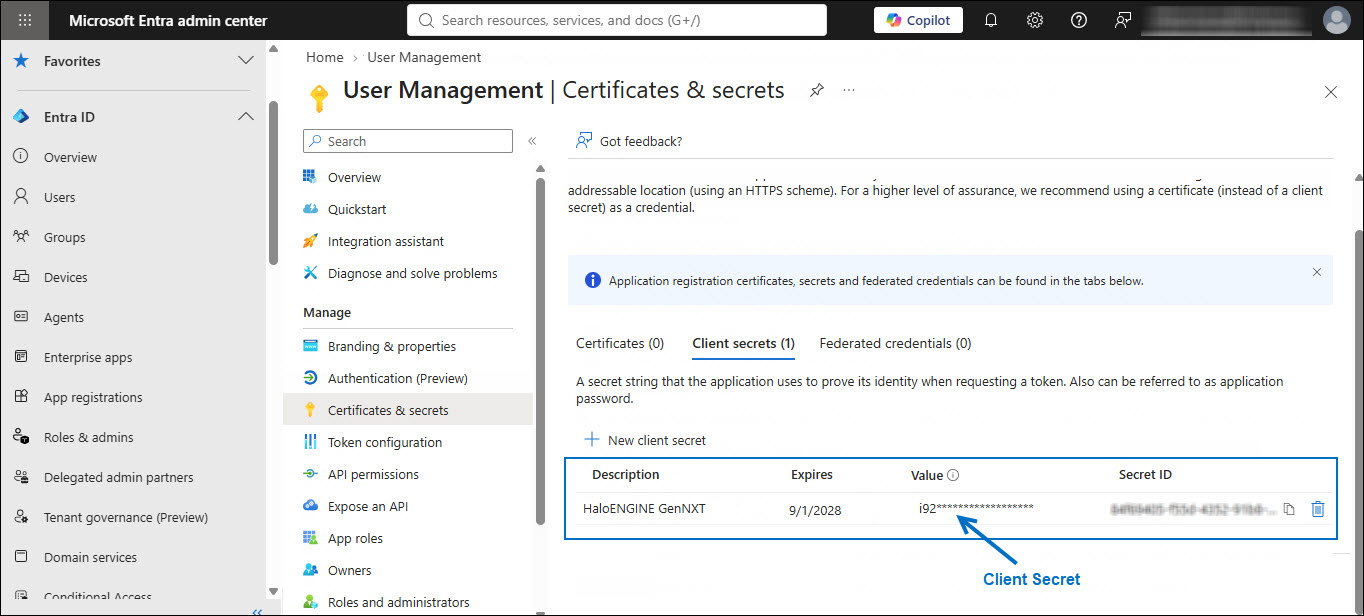Screen dimensions: 1364x616
Task: Switch to Federated credentials (0) tab
Action: (x=895, y=343)
